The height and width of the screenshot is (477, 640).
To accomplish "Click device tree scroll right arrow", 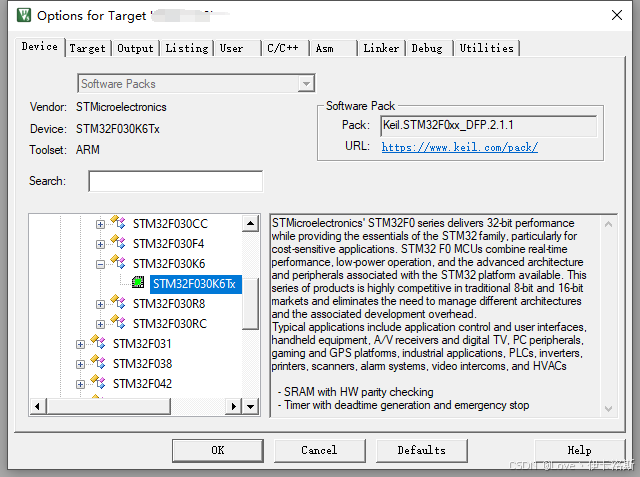I will (233, 406).
